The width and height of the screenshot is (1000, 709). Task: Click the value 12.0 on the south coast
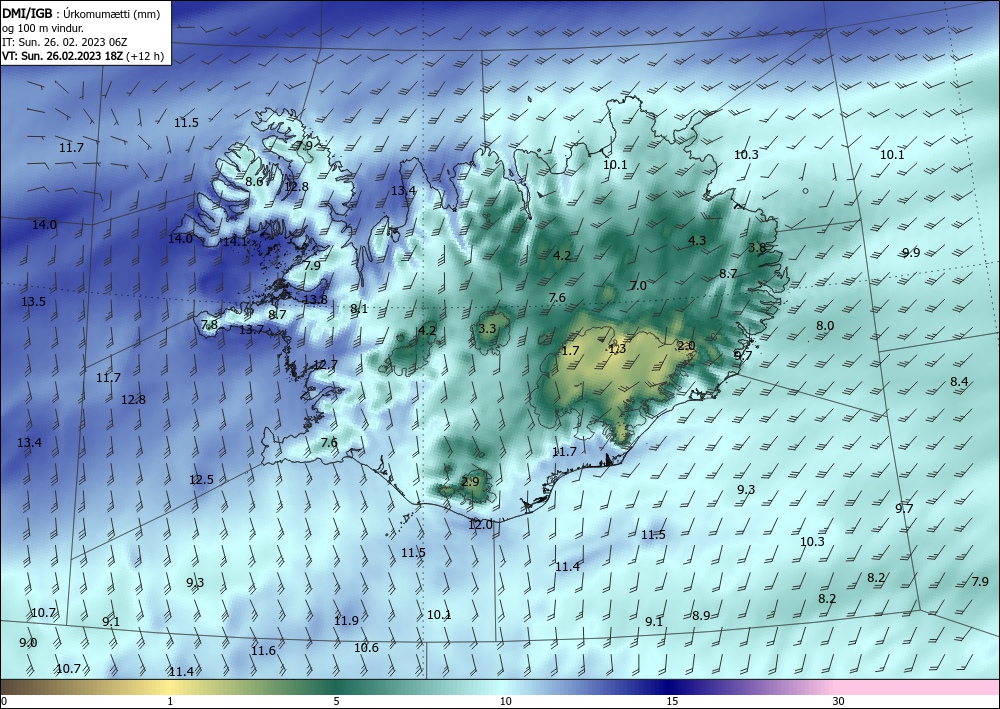point(480,525)
